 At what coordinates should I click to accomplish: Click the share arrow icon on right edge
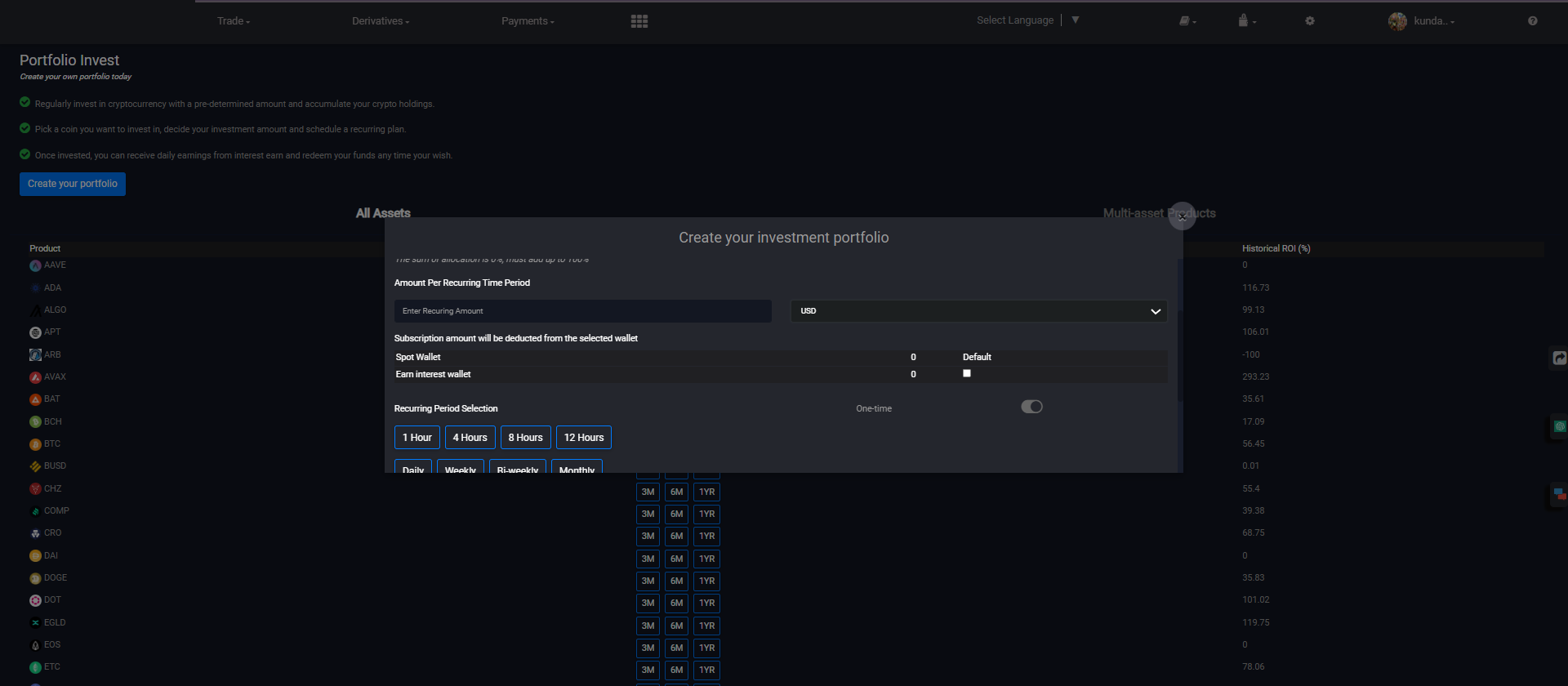[x=1559, y=358]
